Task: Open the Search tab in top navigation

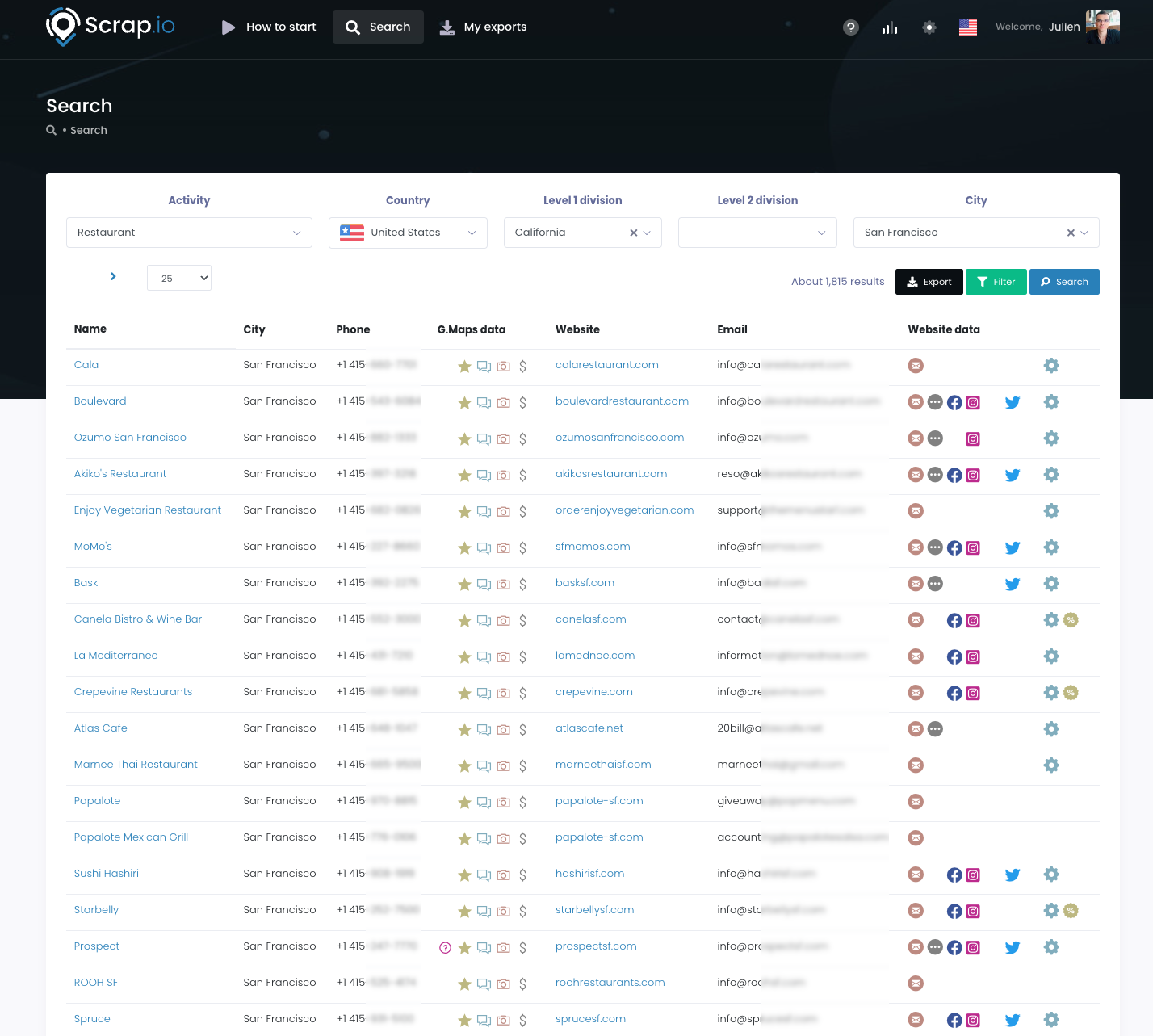Action: (378, 27)
